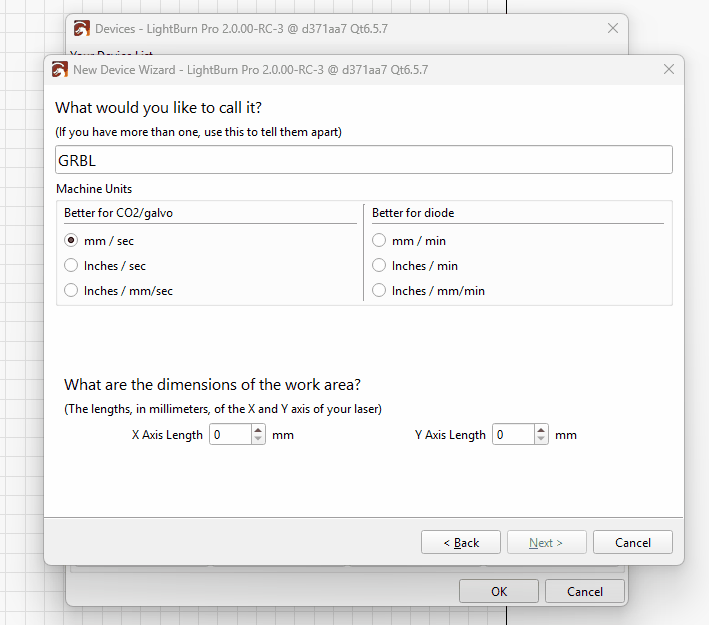709x625 pixels.
Task: Click the 'X Axis Length' label
Action: pyautogui.click(x=167, y=435)
